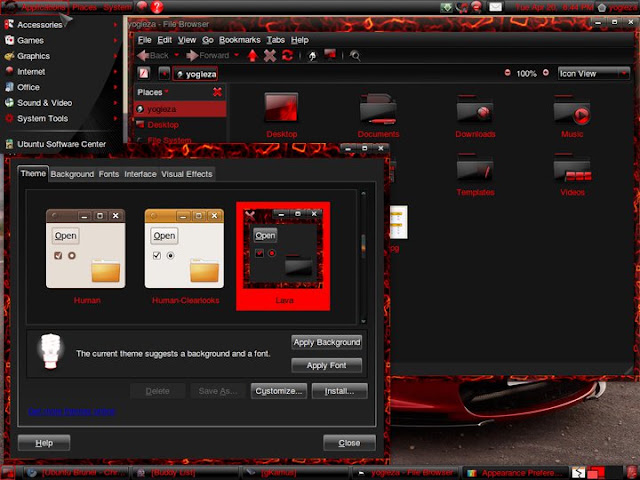Click the Forward button in File Browser
Image resolution: width=640 pixels, height=480 pixels.
[x=208, y=55]
